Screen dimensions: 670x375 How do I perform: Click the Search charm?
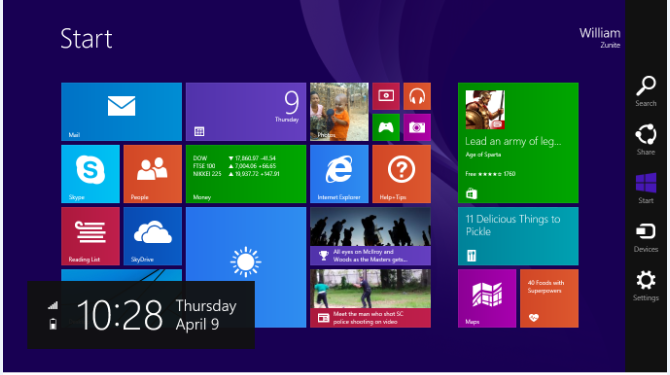646,91
